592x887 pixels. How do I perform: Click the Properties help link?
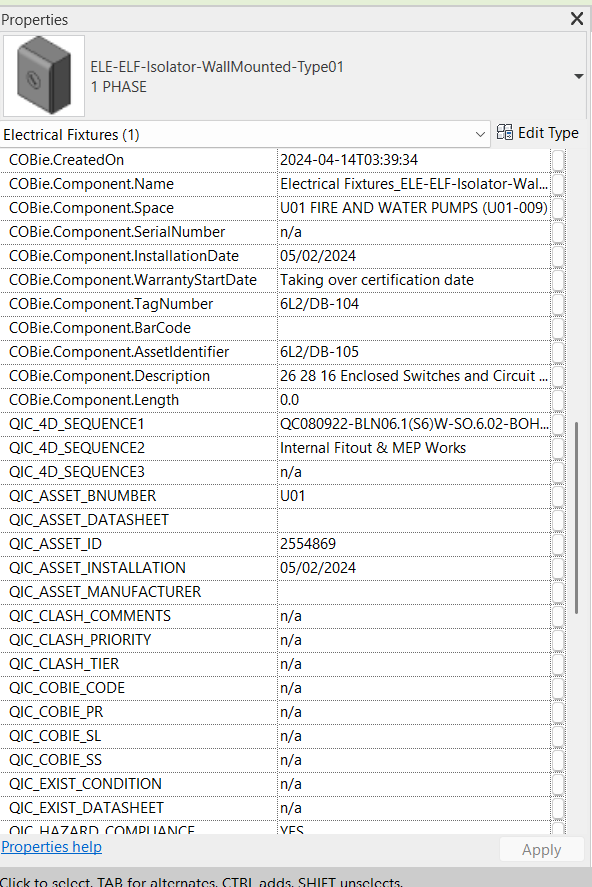[x=51, y=847]
